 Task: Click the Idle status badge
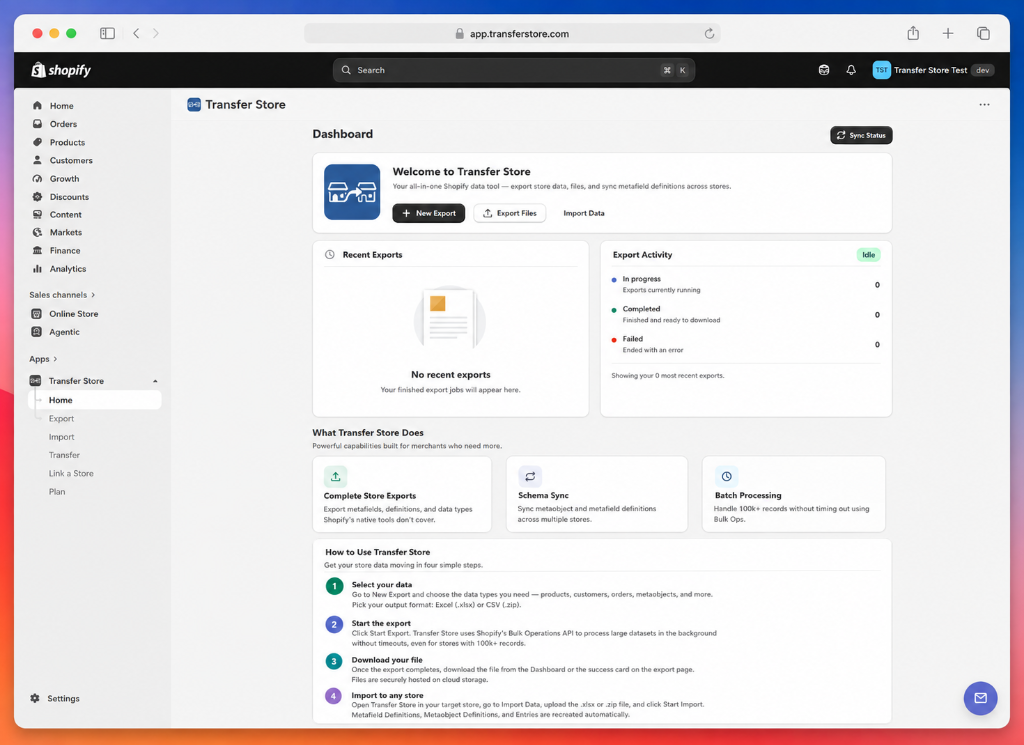868,255
